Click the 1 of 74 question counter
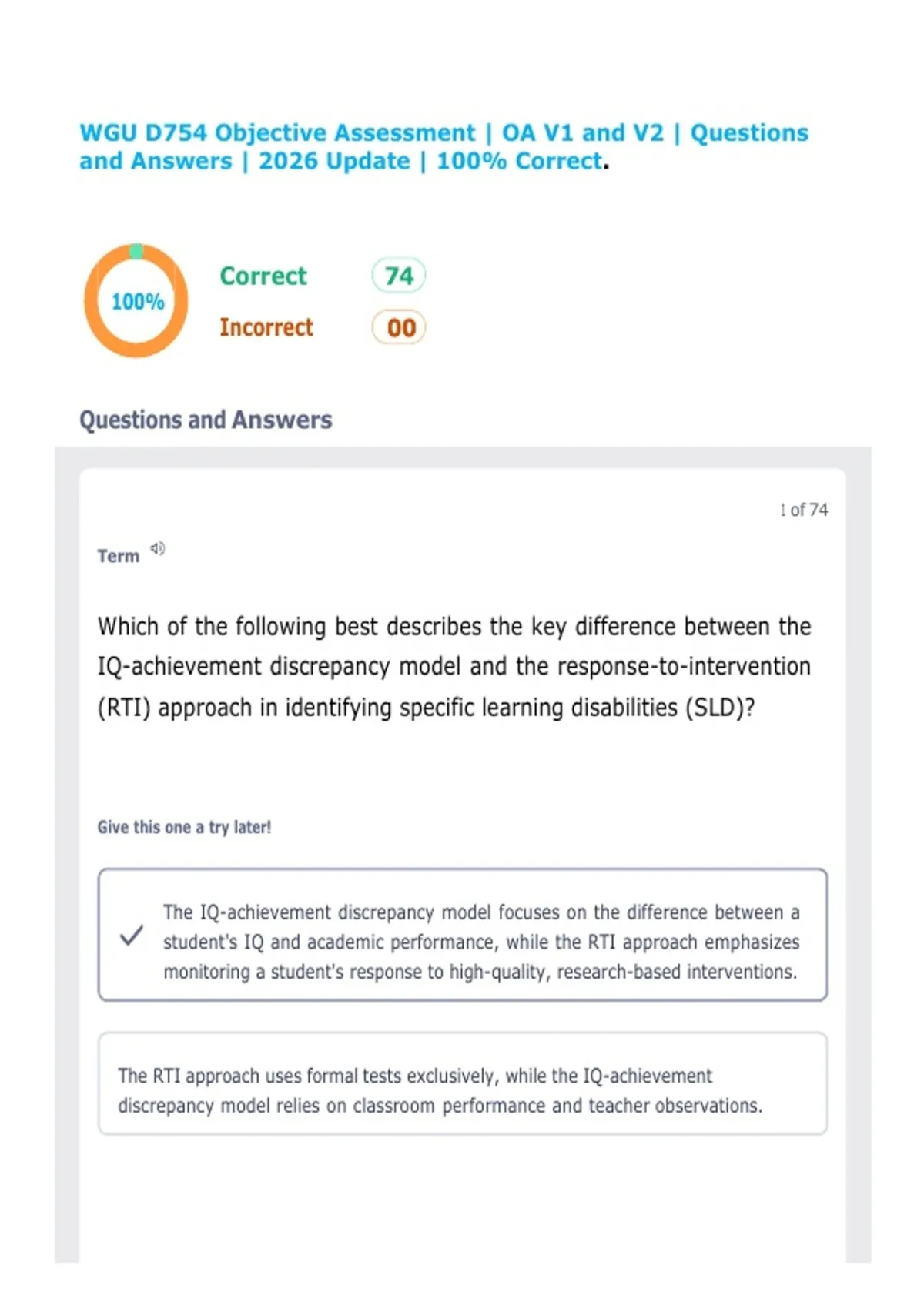 coord(803,510)
